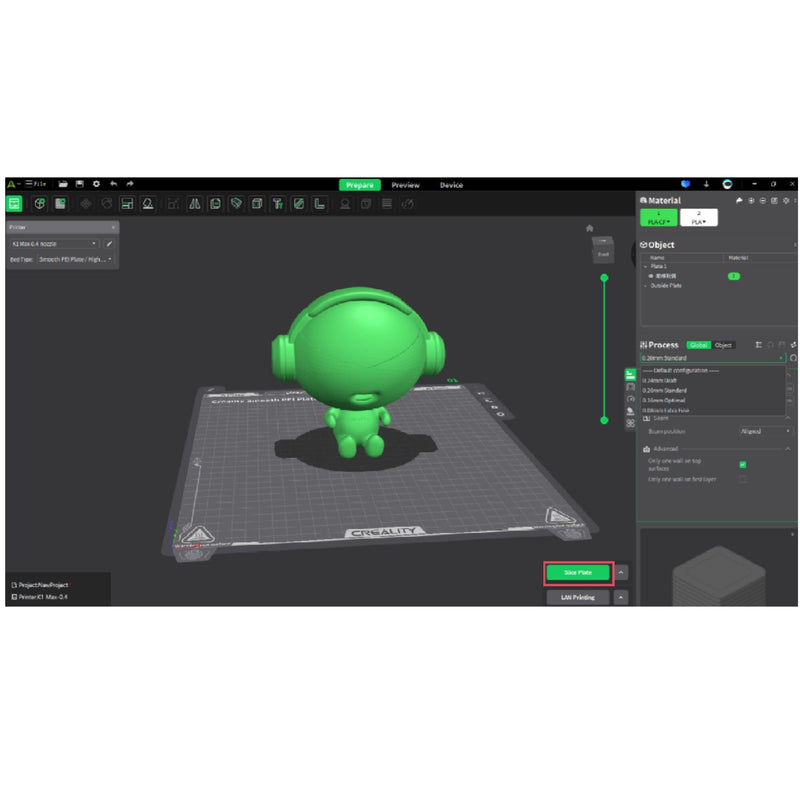Select the Prepare workspace icon at top left
800x800 pixels.
click(x=14, y=202)
